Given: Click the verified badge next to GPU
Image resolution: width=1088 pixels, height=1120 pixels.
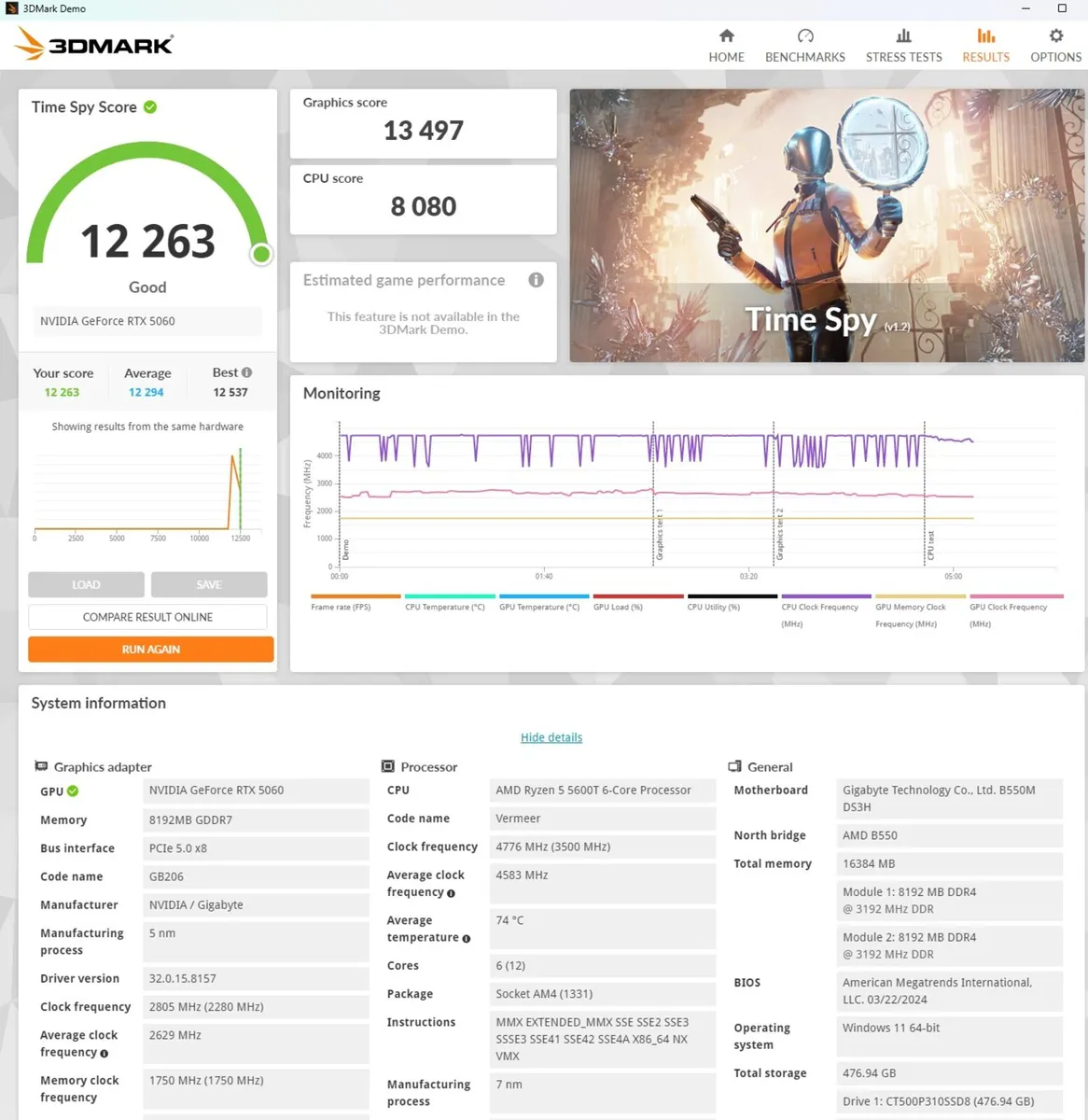Looking at the screenshot, I should pos(74,791).
